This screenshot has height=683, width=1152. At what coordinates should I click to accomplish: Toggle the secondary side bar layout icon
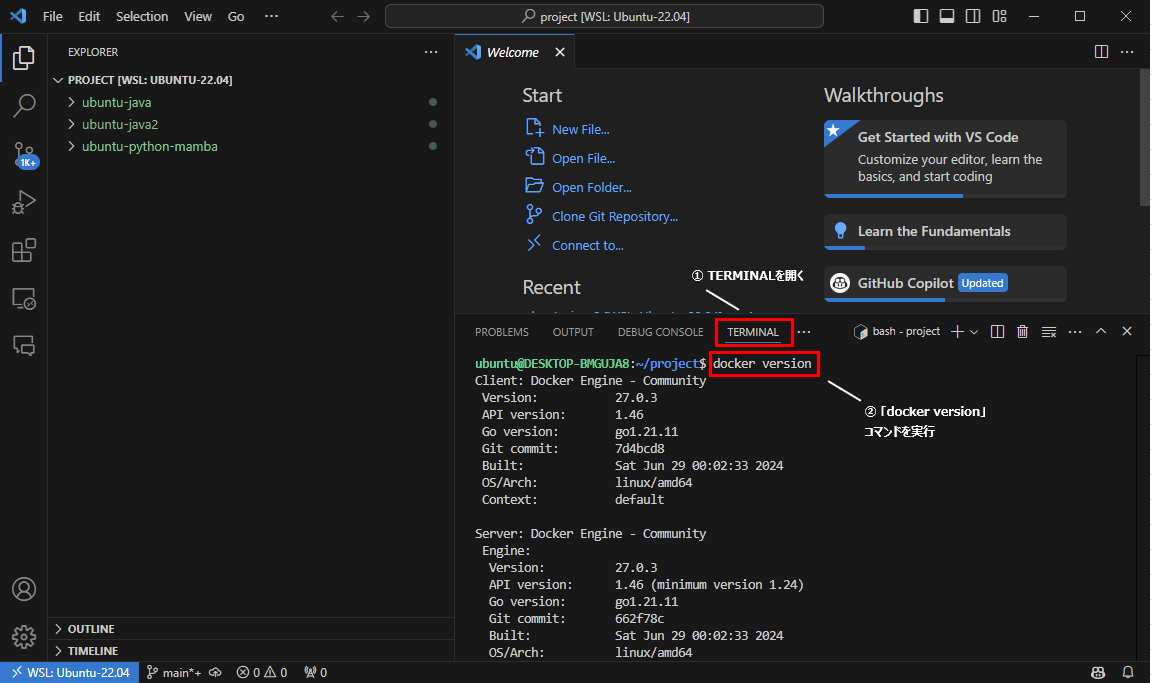[x=973, y=16]
